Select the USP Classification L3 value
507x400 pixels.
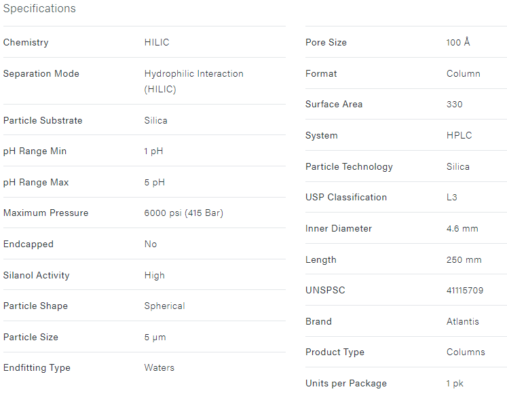pos(452,197)
